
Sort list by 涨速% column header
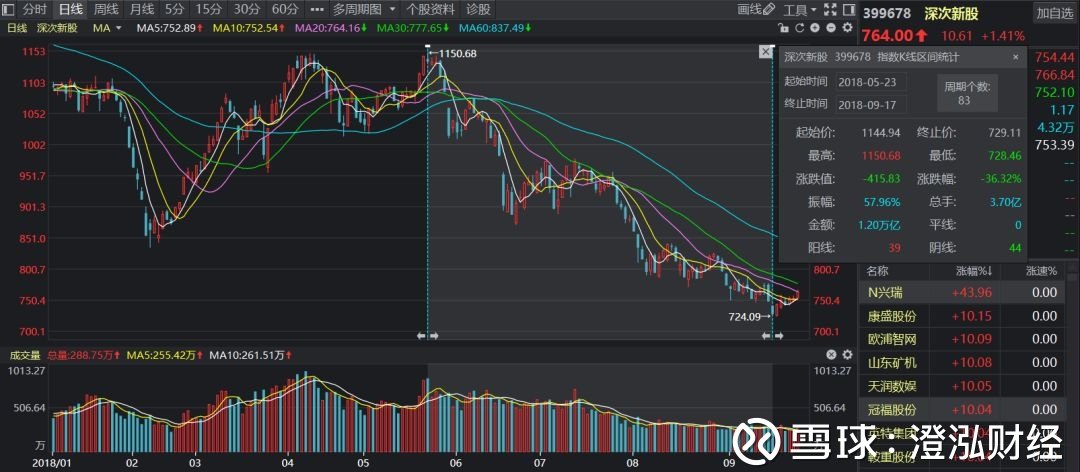coord(1041,271)
